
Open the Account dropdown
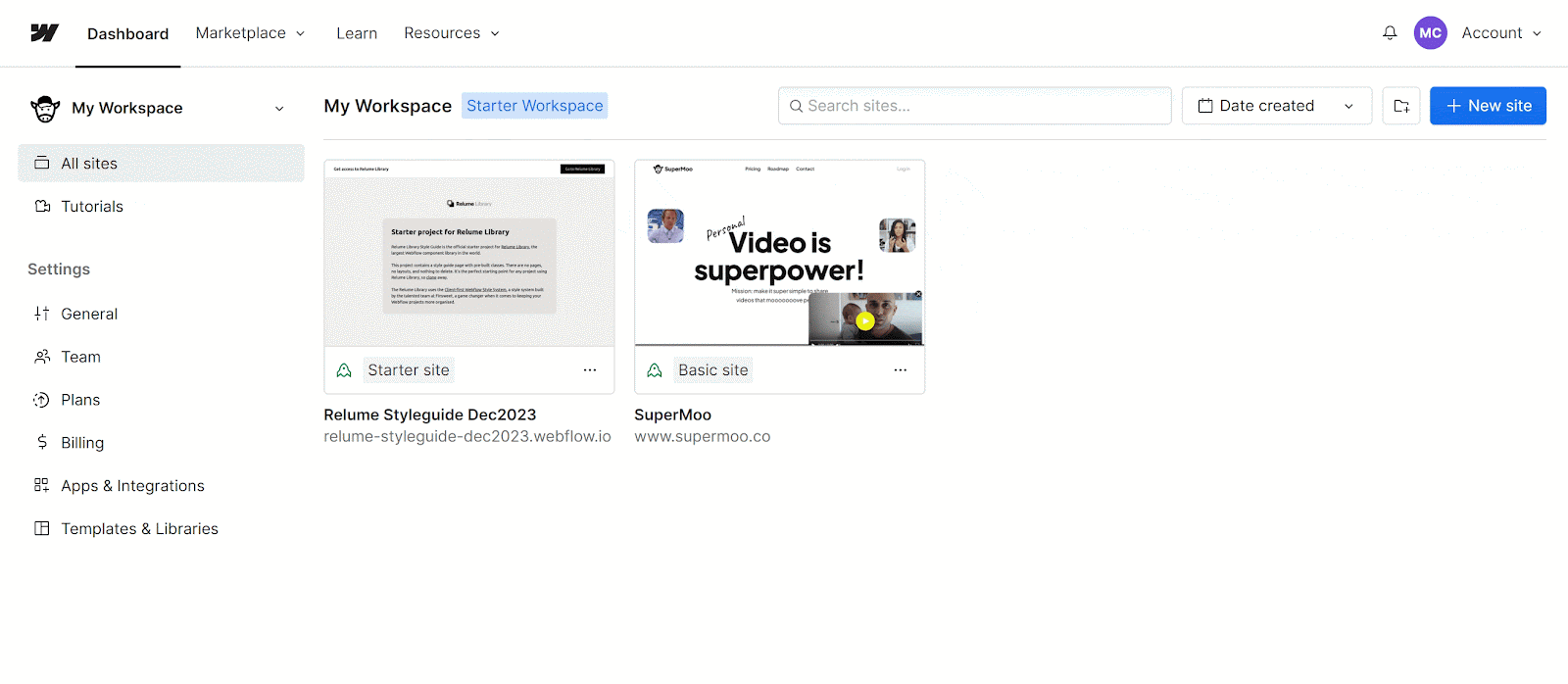[x=1501, y=33]
